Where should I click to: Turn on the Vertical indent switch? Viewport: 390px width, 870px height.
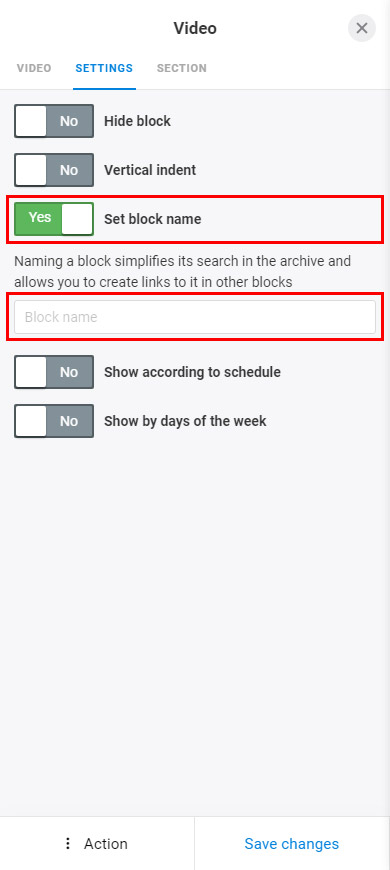[x=54, y=170]
